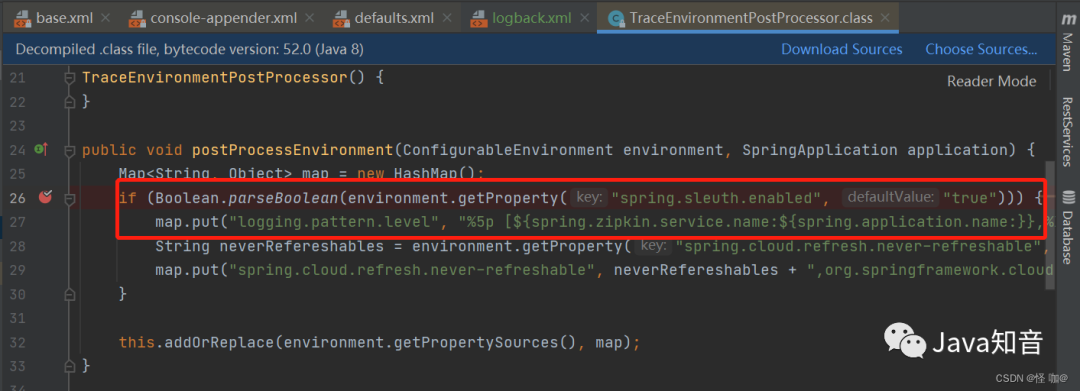Collapse the postProcessEnvironment method at line 24
This screenshot has height=391, width=1080.
pyautogui.click(x=69, y=150)
